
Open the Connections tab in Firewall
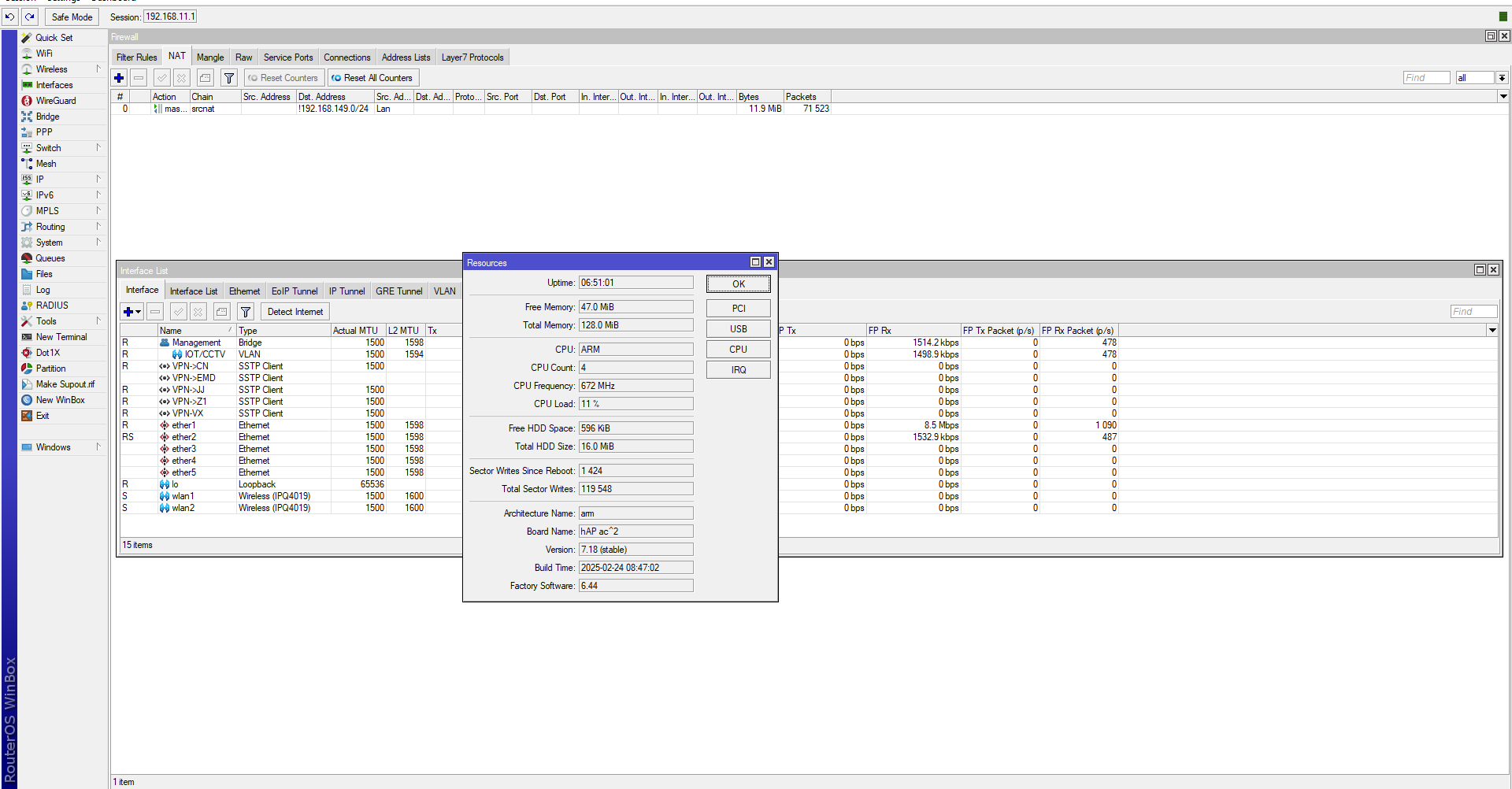pyautogui.click(x=347, y=57)
